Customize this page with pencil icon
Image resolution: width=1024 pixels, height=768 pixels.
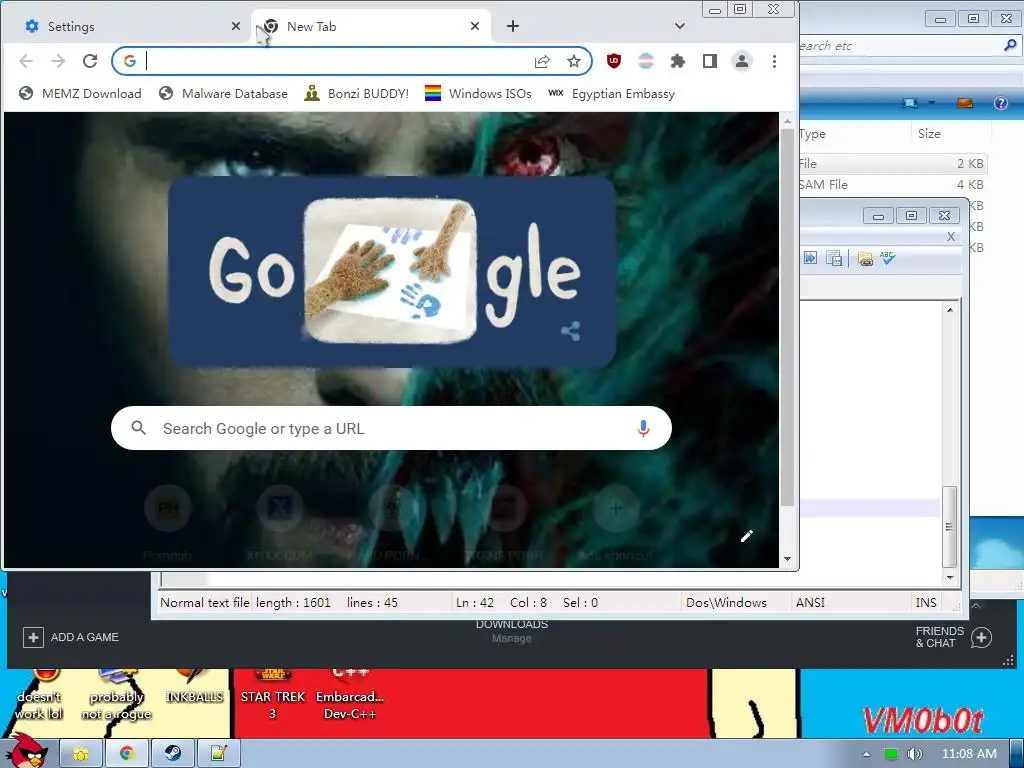tap(746, 536)
